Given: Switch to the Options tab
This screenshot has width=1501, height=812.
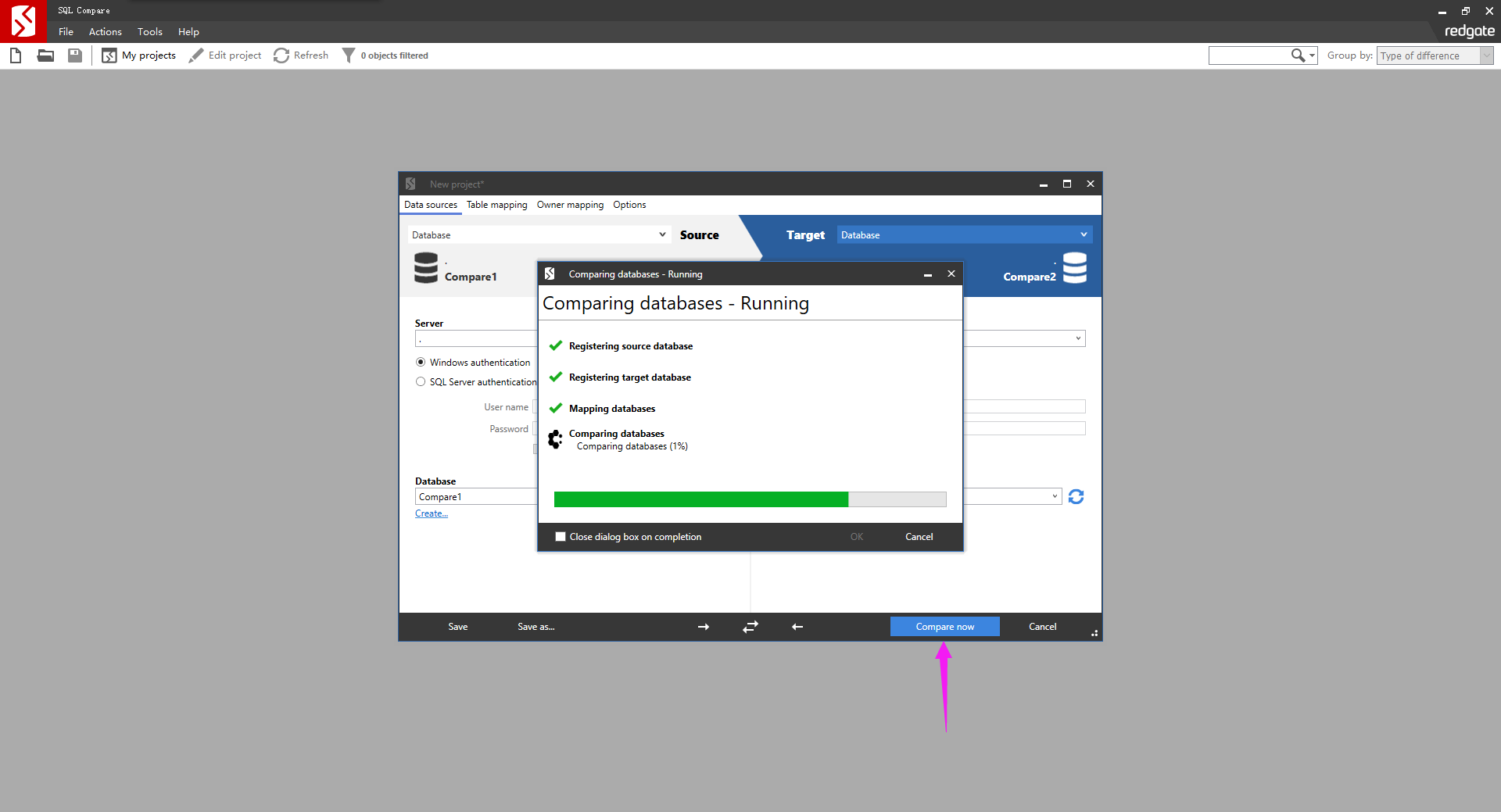Looking at the screenshot, I should 629,205.
